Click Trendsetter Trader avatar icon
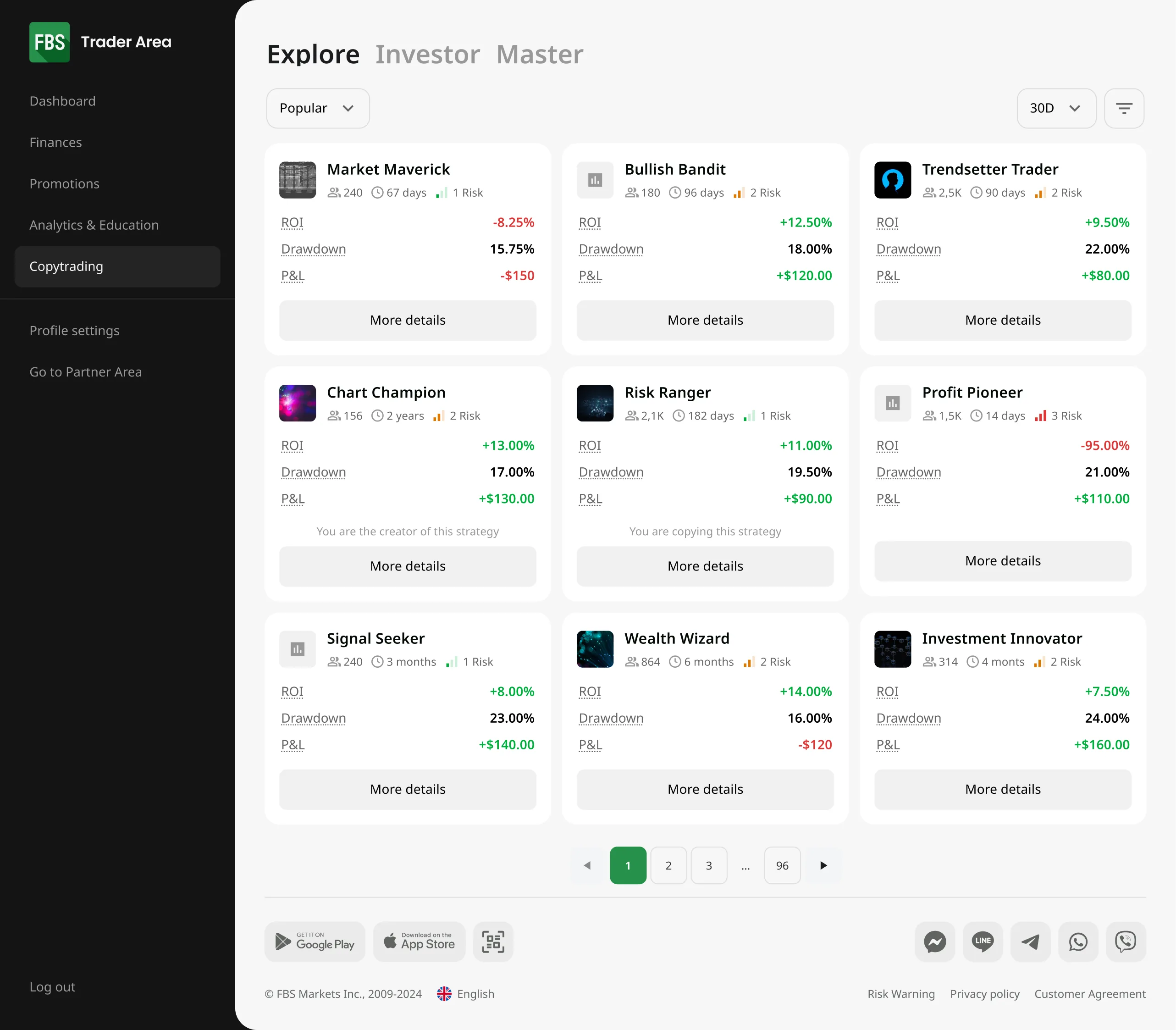The height and width of the screenshot is (1030, 1176). [x=892, y=180]
